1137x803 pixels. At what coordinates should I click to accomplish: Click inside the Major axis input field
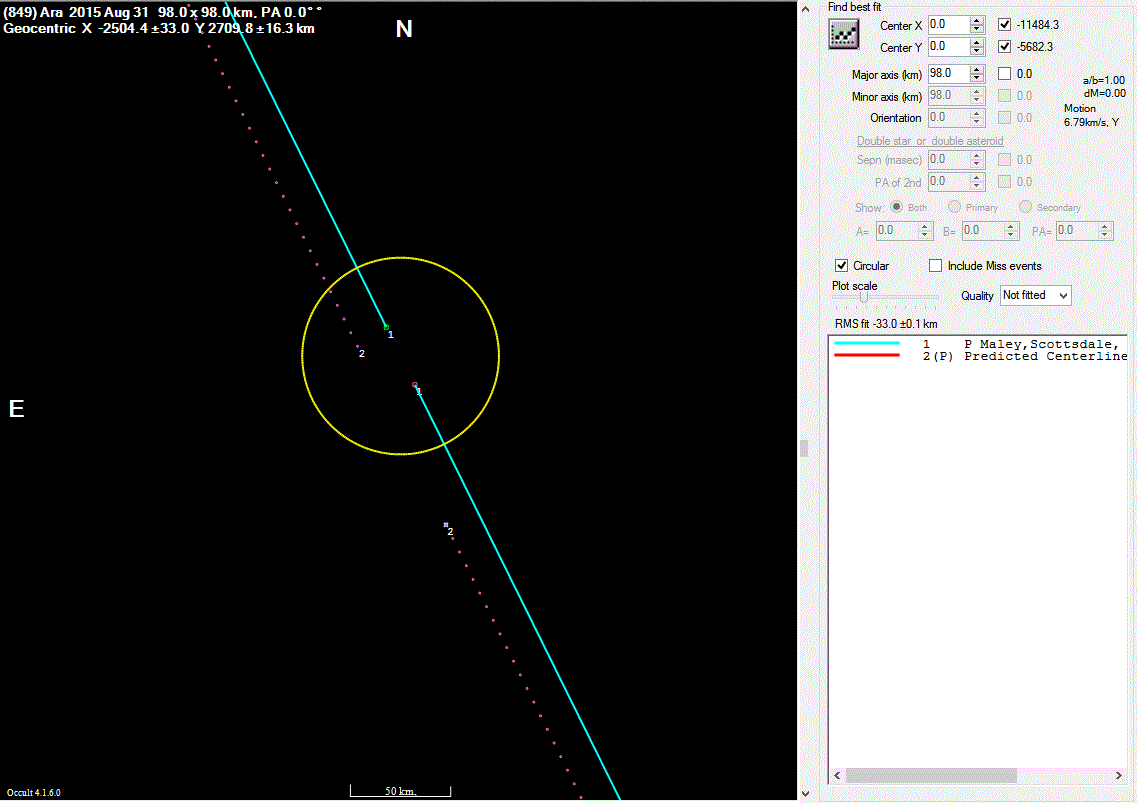click(948, 73)
